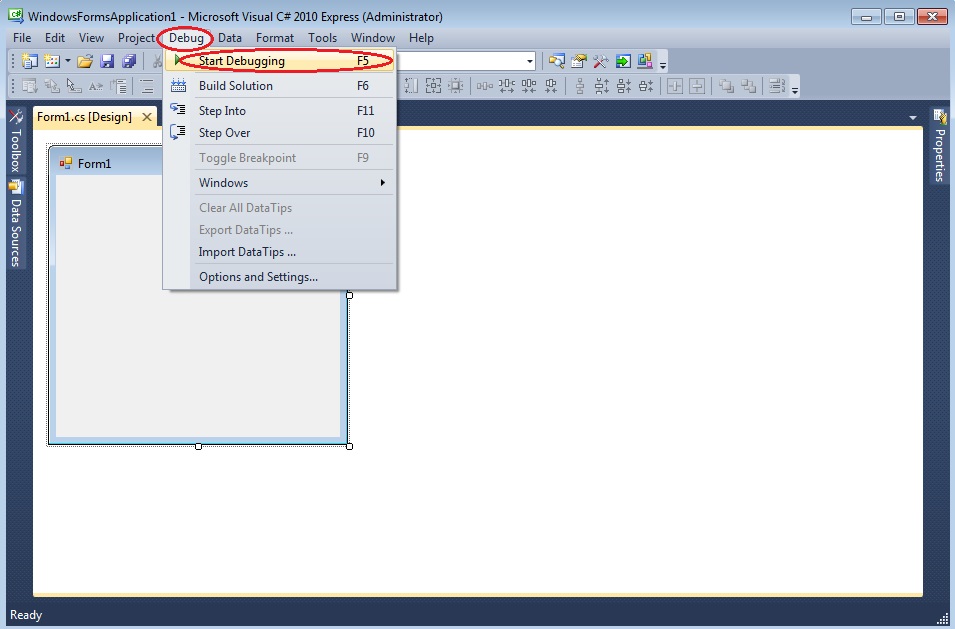This screenshot has width=955, height=629.
Task: Click the Form1 title bar in designer
Action: pos(107,163)
